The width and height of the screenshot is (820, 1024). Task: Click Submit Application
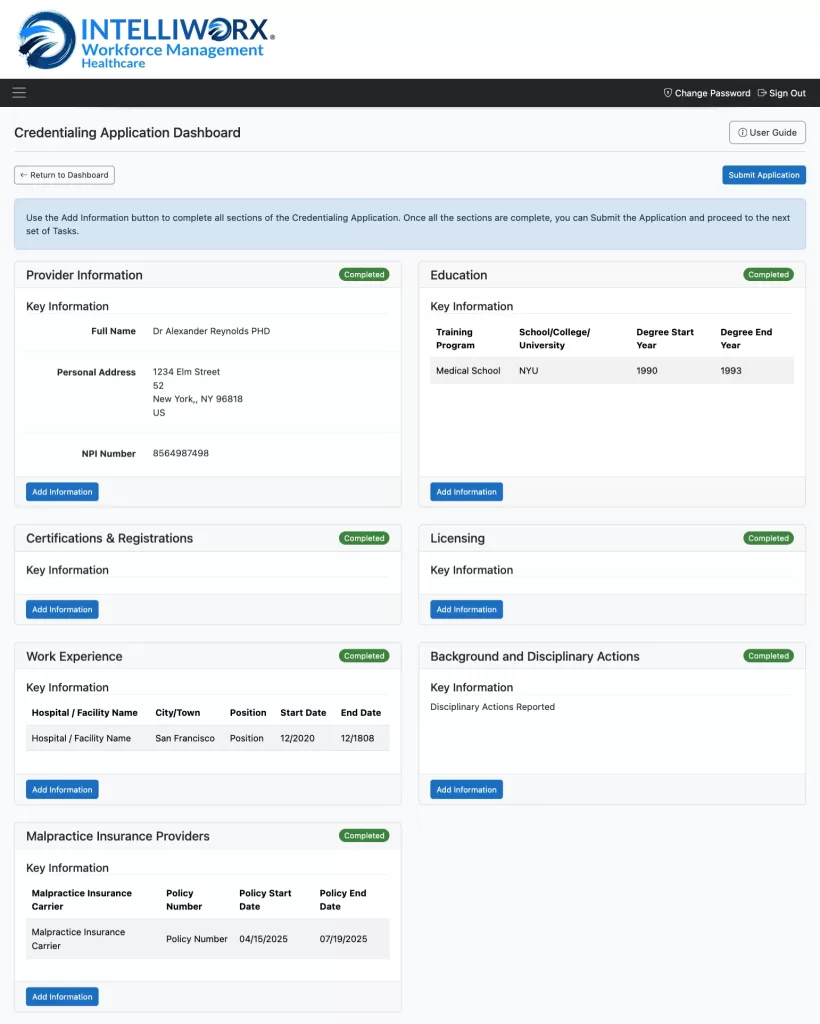click(764, 174)
